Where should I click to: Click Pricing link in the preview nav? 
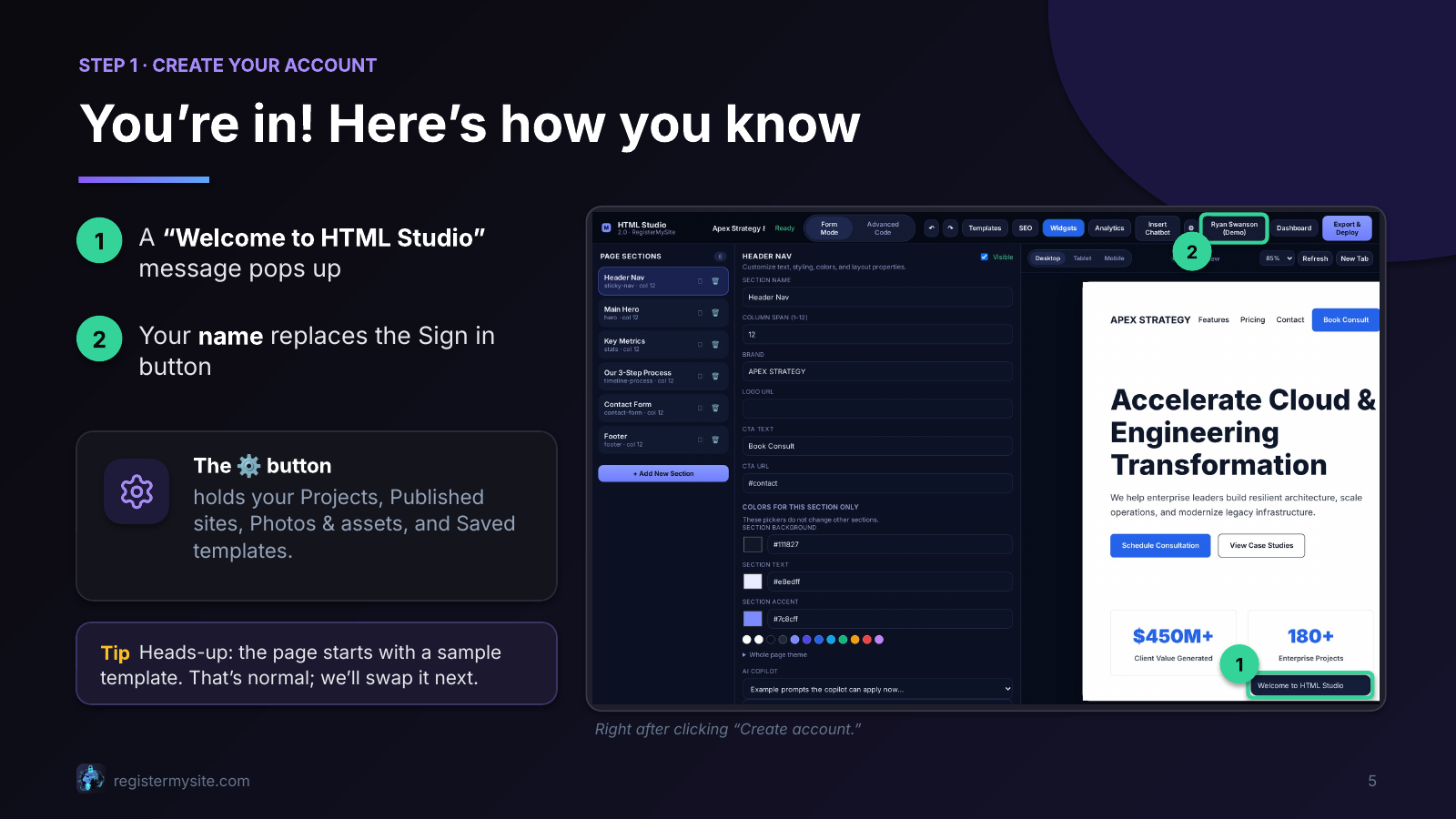point(1252,319)
